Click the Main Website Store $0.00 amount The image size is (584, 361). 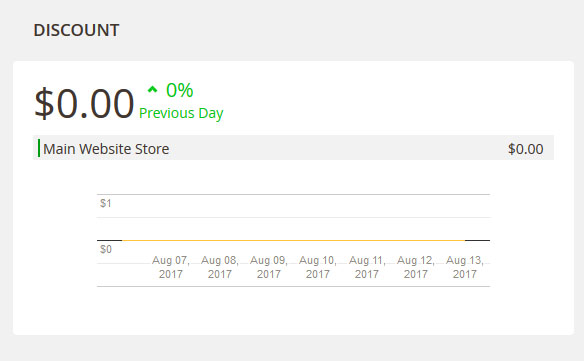(526, 149)
